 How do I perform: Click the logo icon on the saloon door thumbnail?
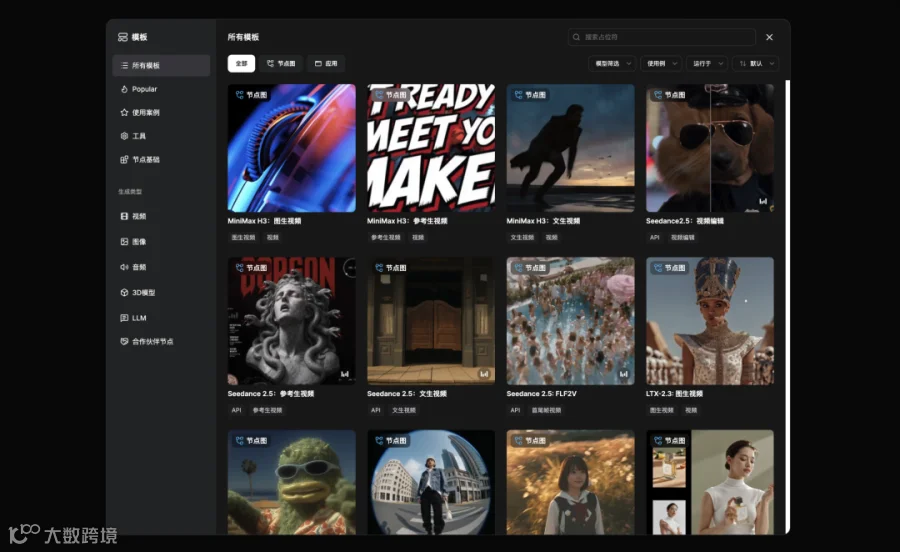(484, 374)
